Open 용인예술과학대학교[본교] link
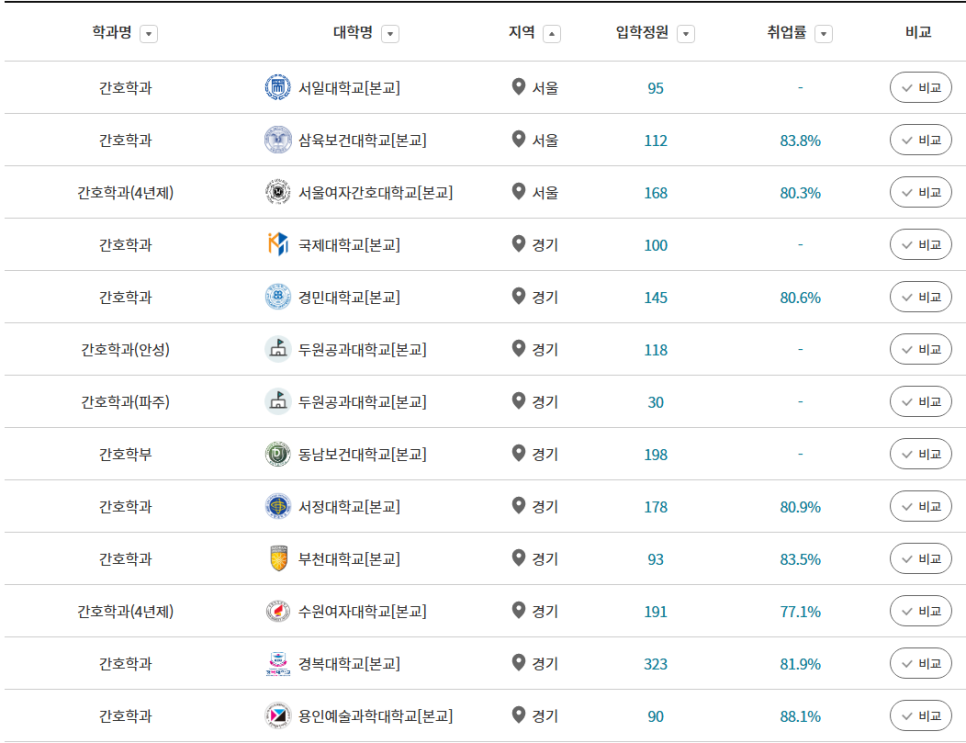 (x=375, y=716)
